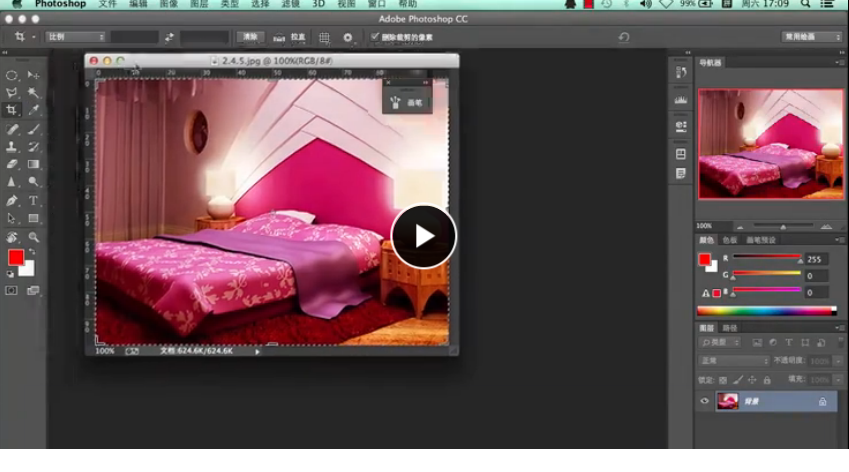Open the History panel icon
The width and height of the screenshot is (849, 472).
pos(681,72)
